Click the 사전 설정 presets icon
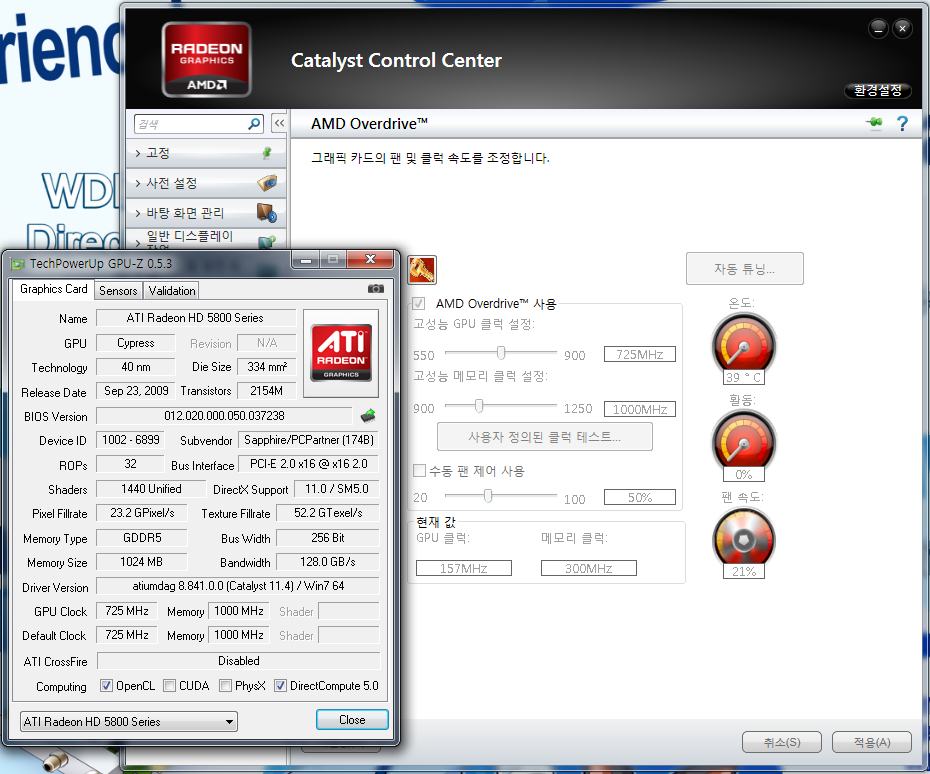The width and height of the screenshot is (930, 774). pos(267,183)
